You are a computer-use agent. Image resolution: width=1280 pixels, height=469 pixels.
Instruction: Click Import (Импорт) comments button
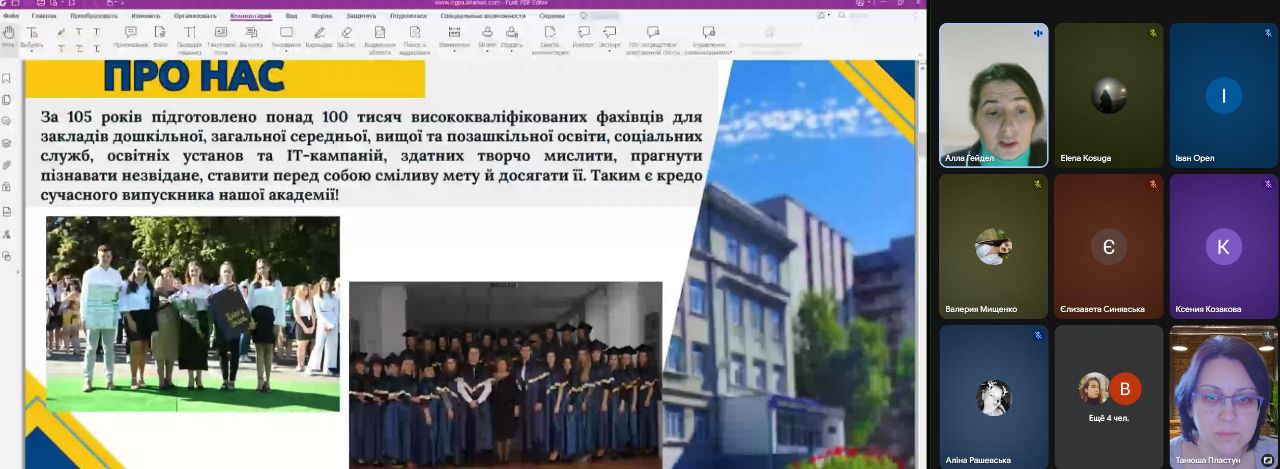[582, 37]
